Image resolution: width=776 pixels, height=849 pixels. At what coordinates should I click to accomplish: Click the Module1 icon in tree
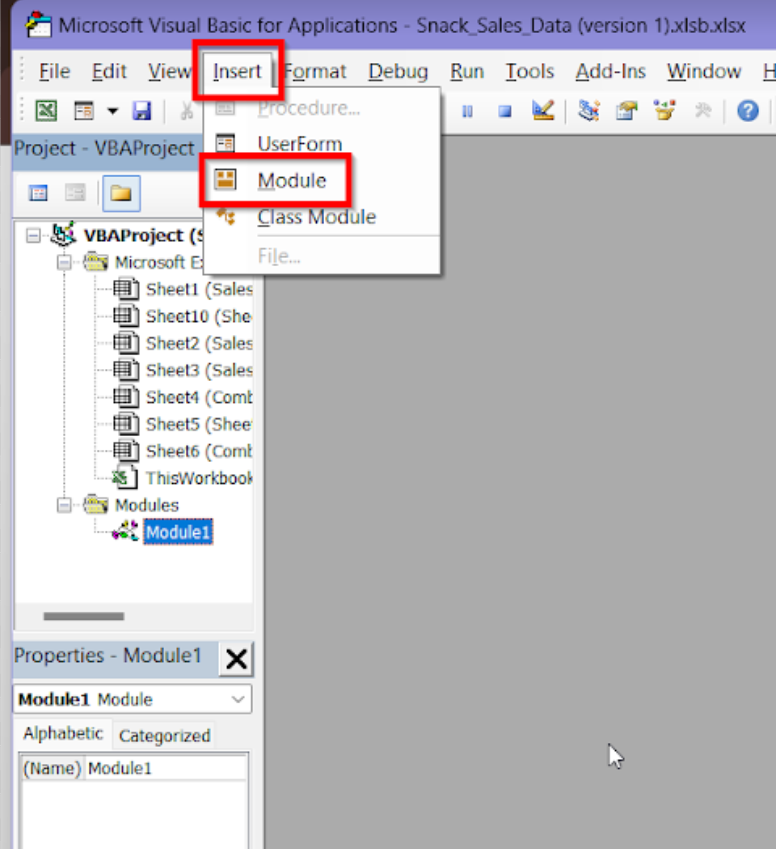pyautogui.click(x=125, y=531)
